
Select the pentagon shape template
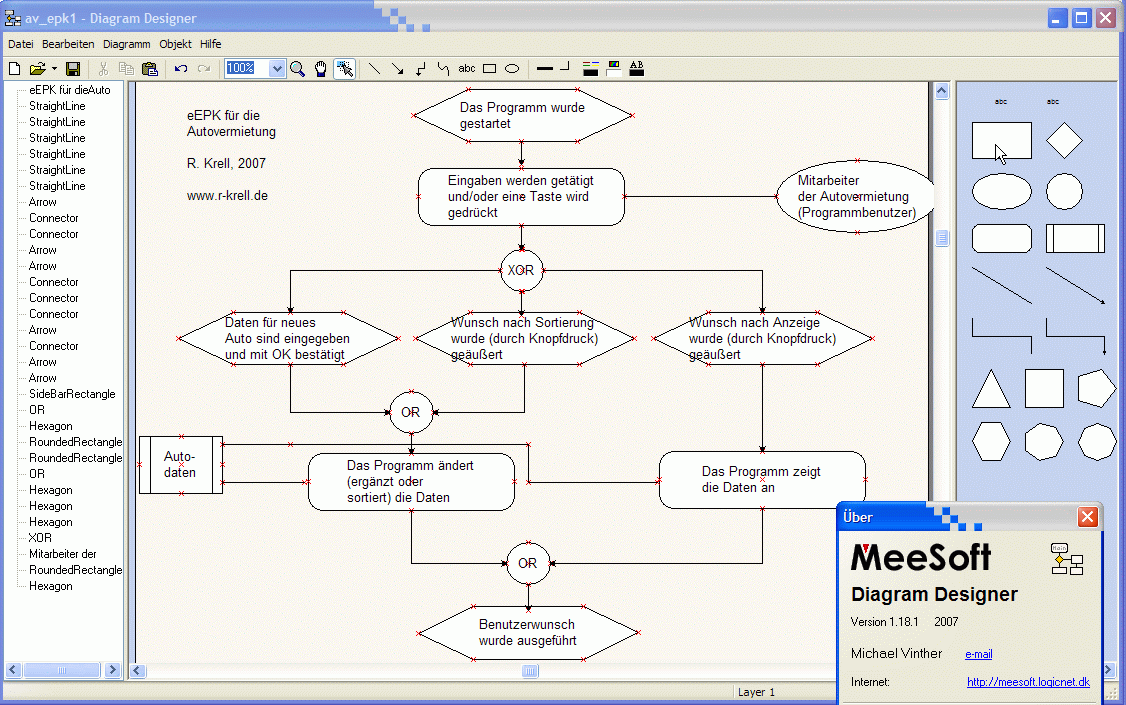point(1097,388)
